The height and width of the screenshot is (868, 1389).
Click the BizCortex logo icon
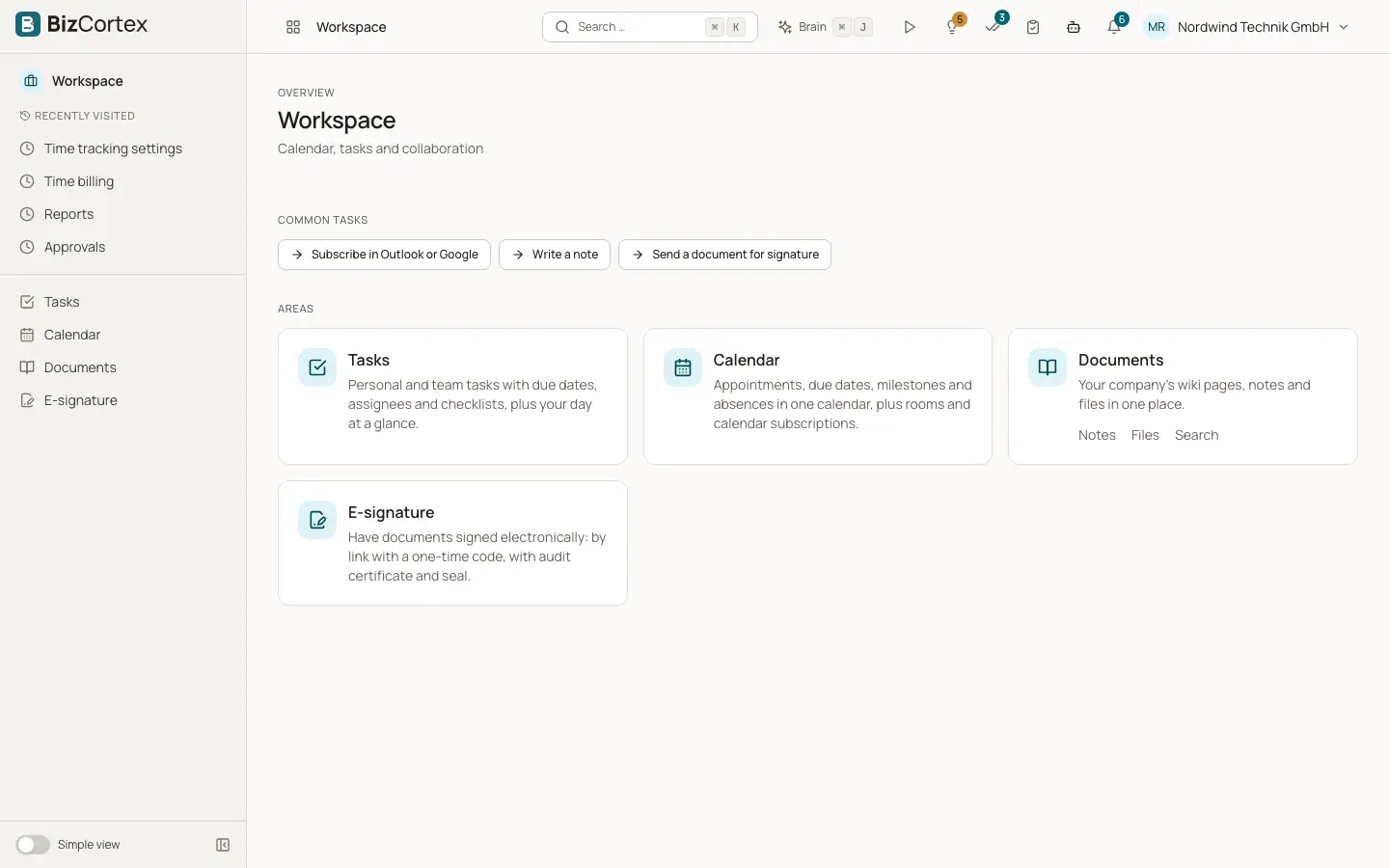28,24
